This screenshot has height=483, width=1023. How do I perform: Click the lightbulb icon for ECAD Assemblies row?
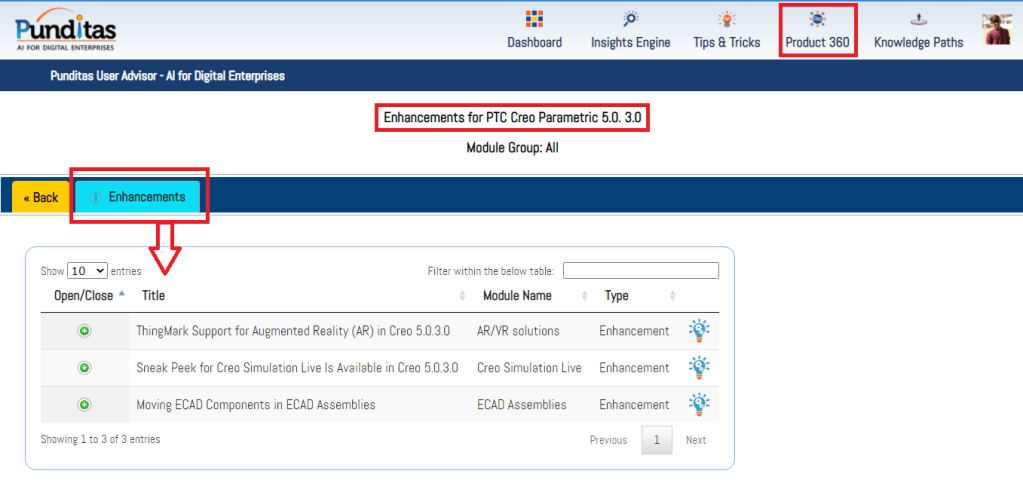point(699,405)
